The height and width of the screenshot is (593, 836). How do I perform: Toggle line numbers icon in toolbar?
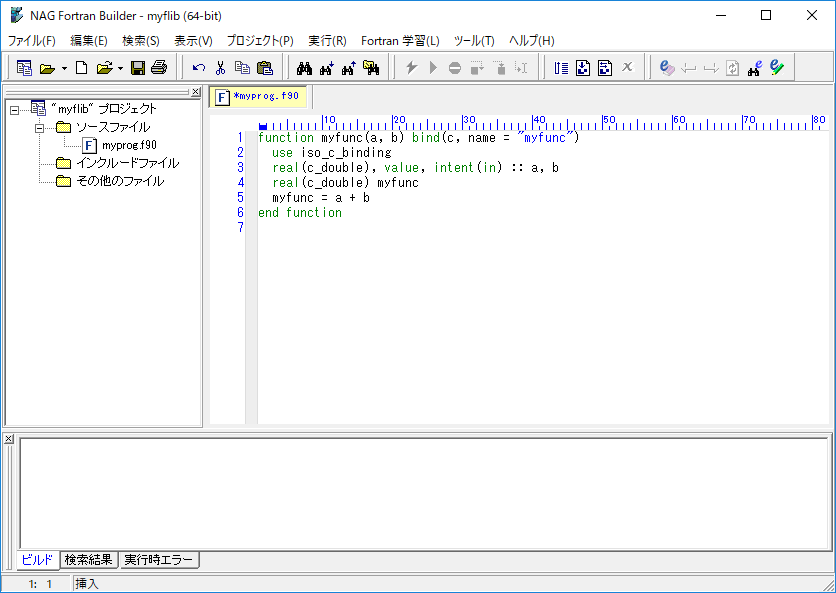click(561, 68)
